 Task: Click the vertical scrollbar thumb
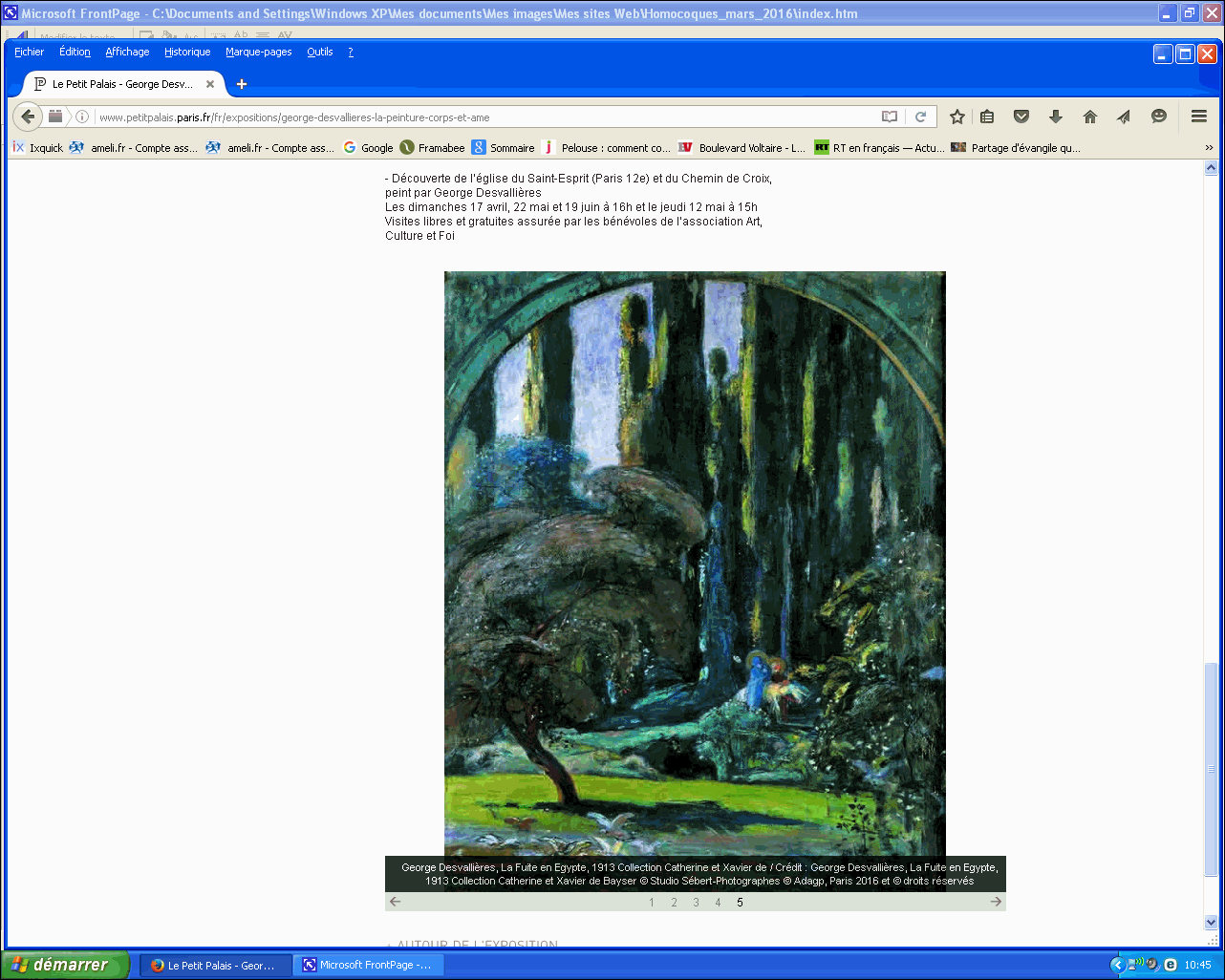click(1212, 770)
